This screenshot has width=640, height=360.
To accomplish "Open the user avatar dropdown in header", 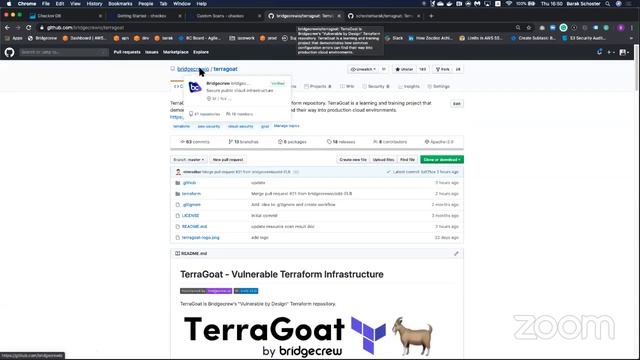I will pos(624,52).
